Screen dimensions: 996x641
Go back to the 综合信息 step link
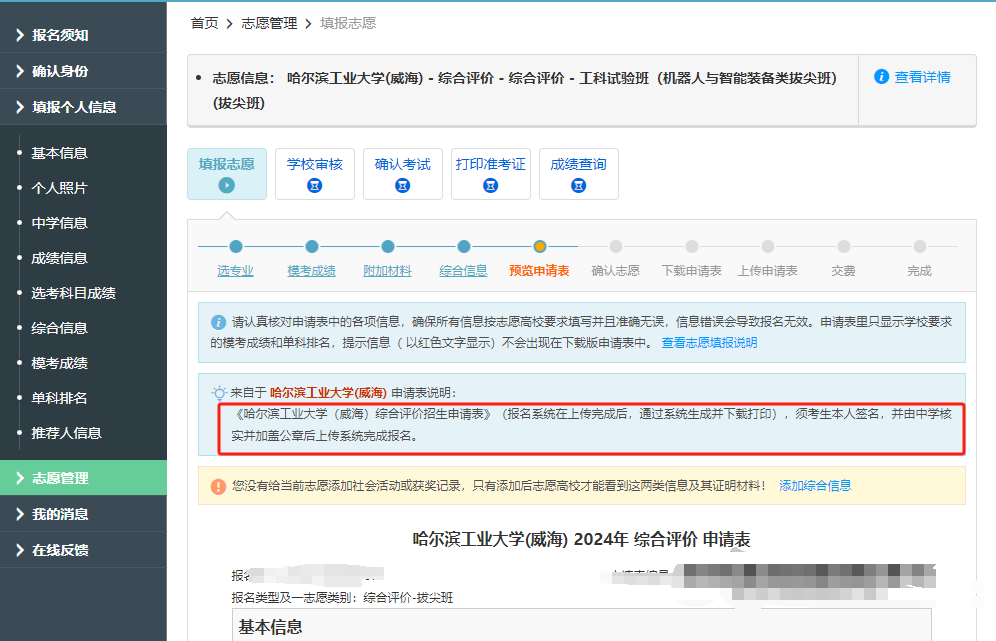463,271
